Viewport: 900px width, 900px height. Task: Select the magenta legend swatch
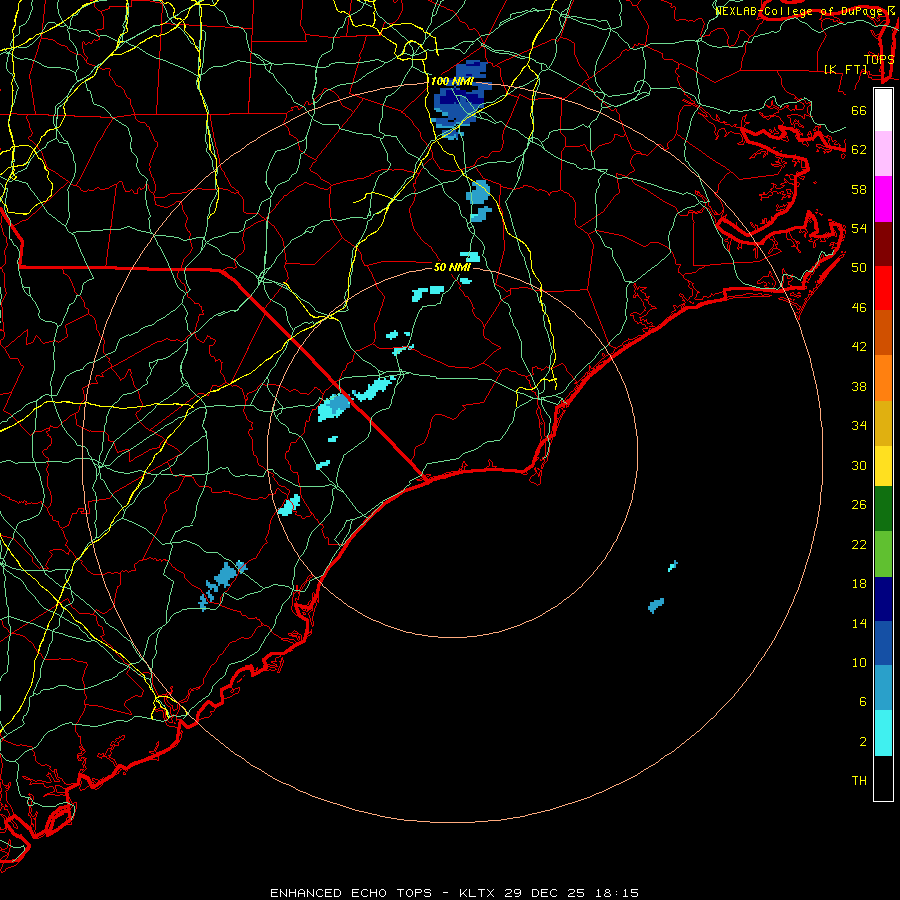[x=883, y=199]
